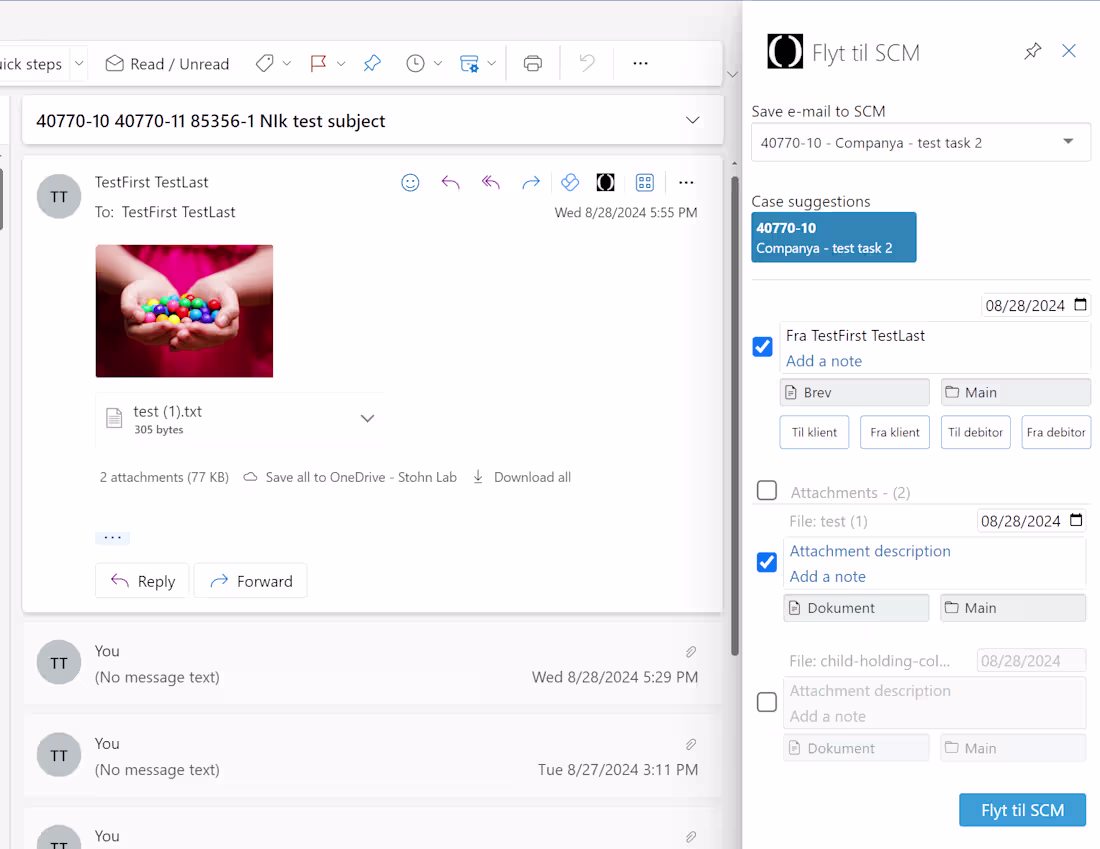The width and height of the screenshot is (1100, 849).
Task: Select the 40770-10 case suggestion tile
Action: [833, 237]
